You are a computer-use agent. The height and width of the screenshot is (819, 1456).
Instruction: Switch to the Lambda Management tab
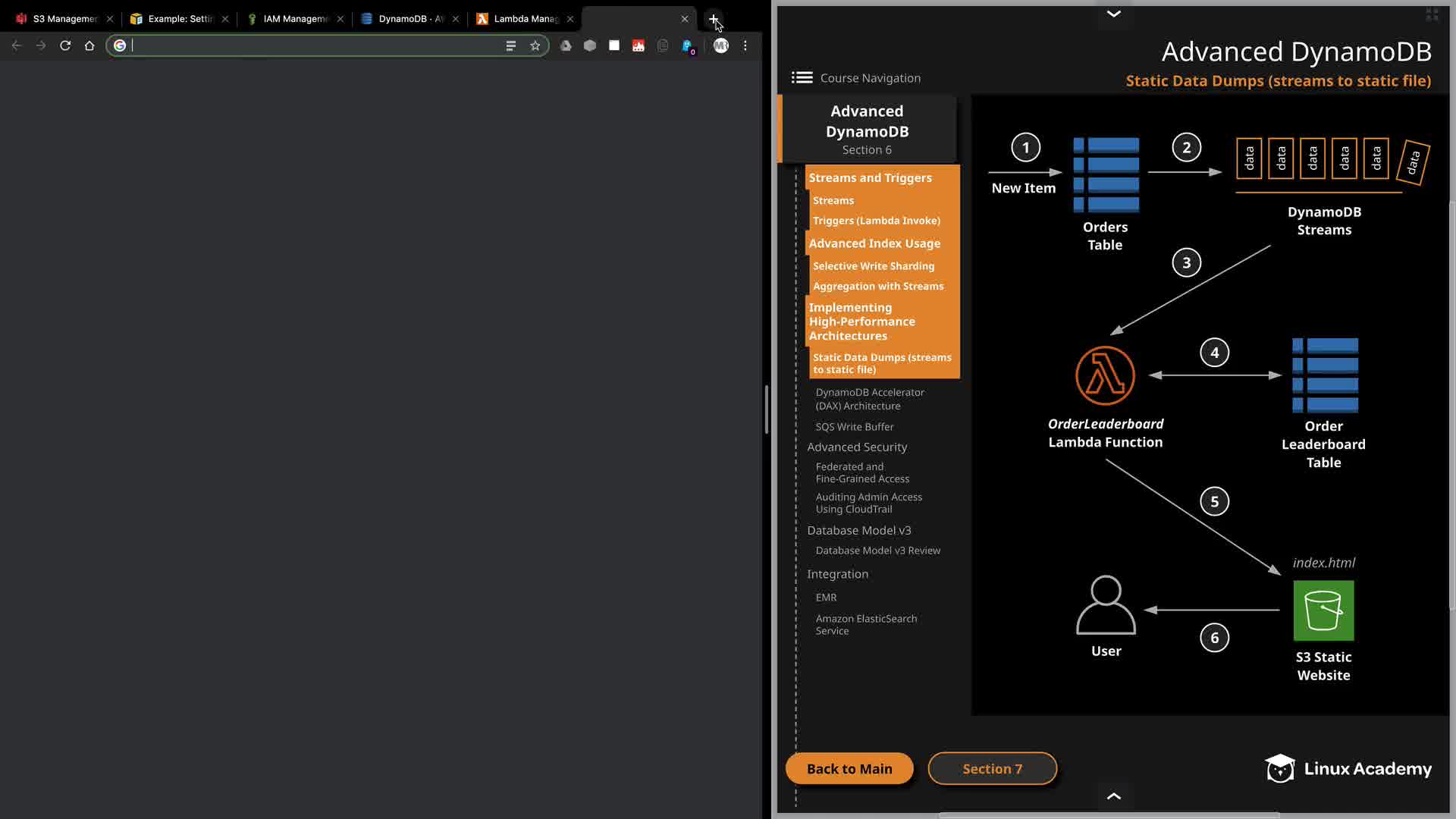coord(525,19)
